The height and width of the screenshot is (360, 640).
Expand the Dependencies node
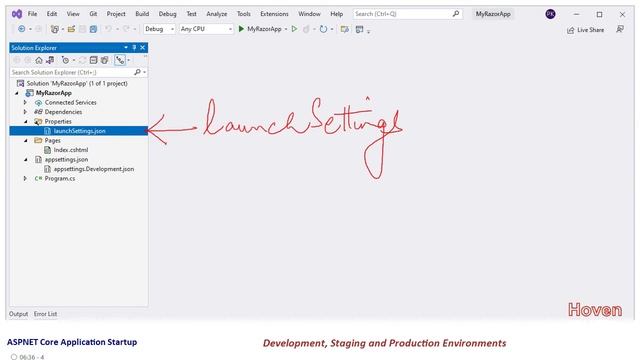point(25,112)
